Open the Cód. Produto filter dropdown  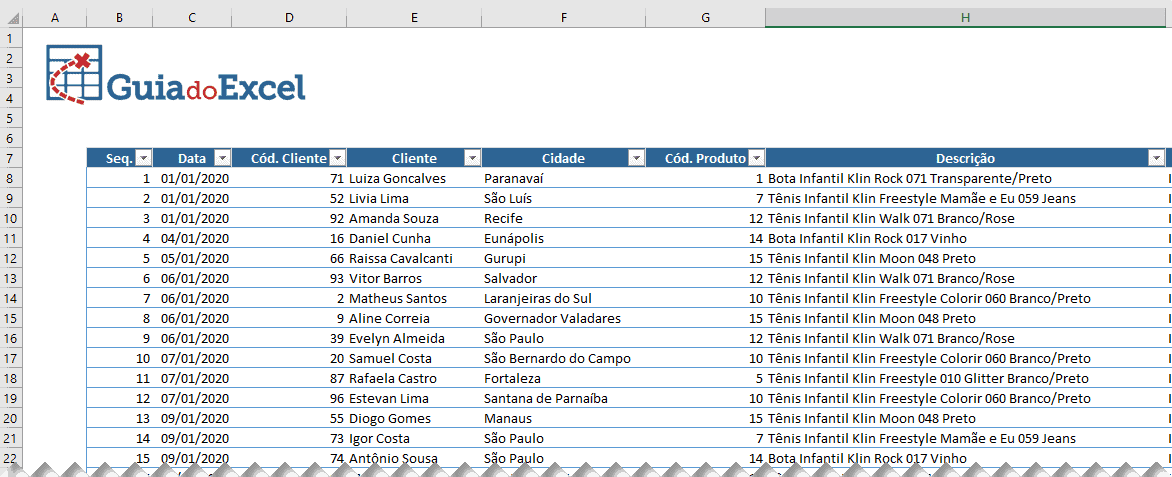pyautogui.click(x=756, y=158)
